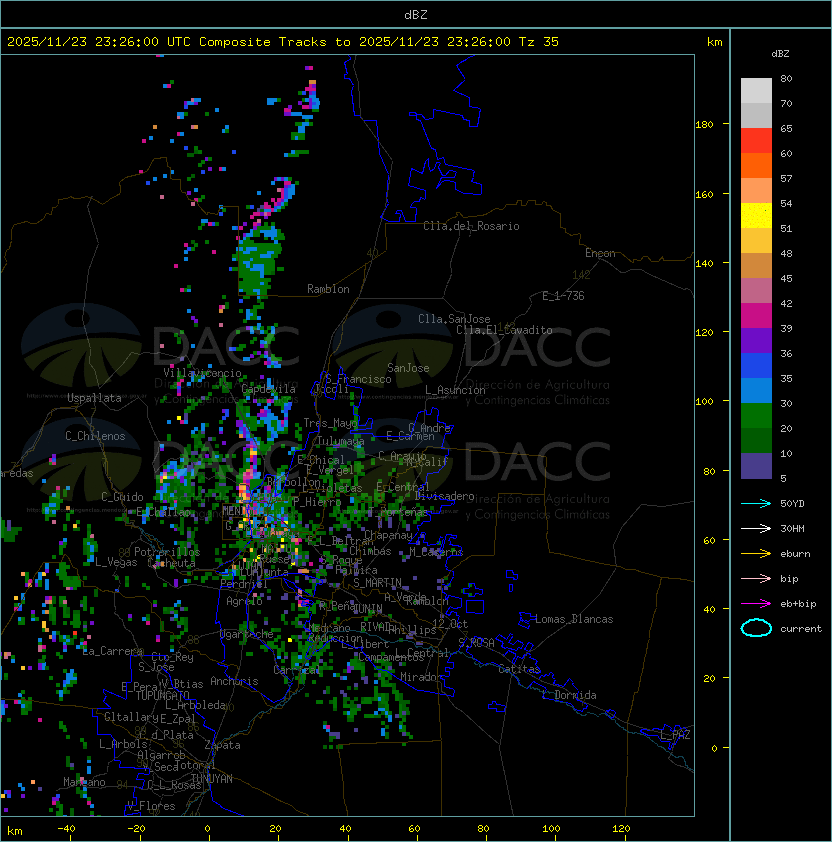Click the 'Divisadero' map label

coord(444,496)
